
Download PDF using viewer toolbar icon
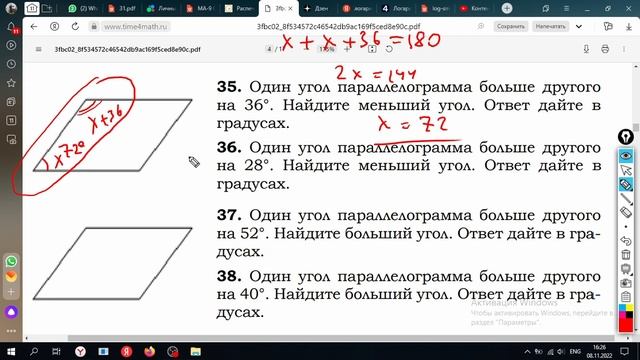[x=586, y=49]
